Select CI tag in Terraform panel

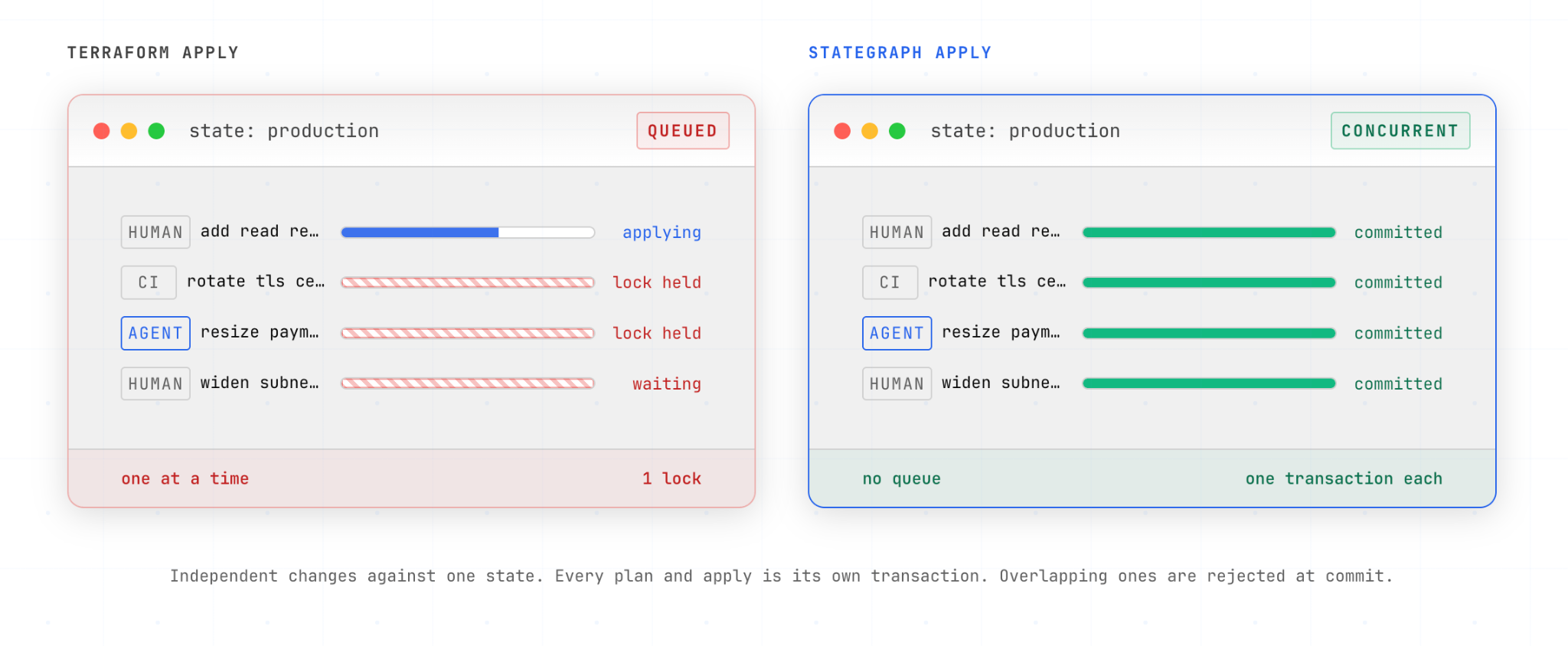point(149,282)
